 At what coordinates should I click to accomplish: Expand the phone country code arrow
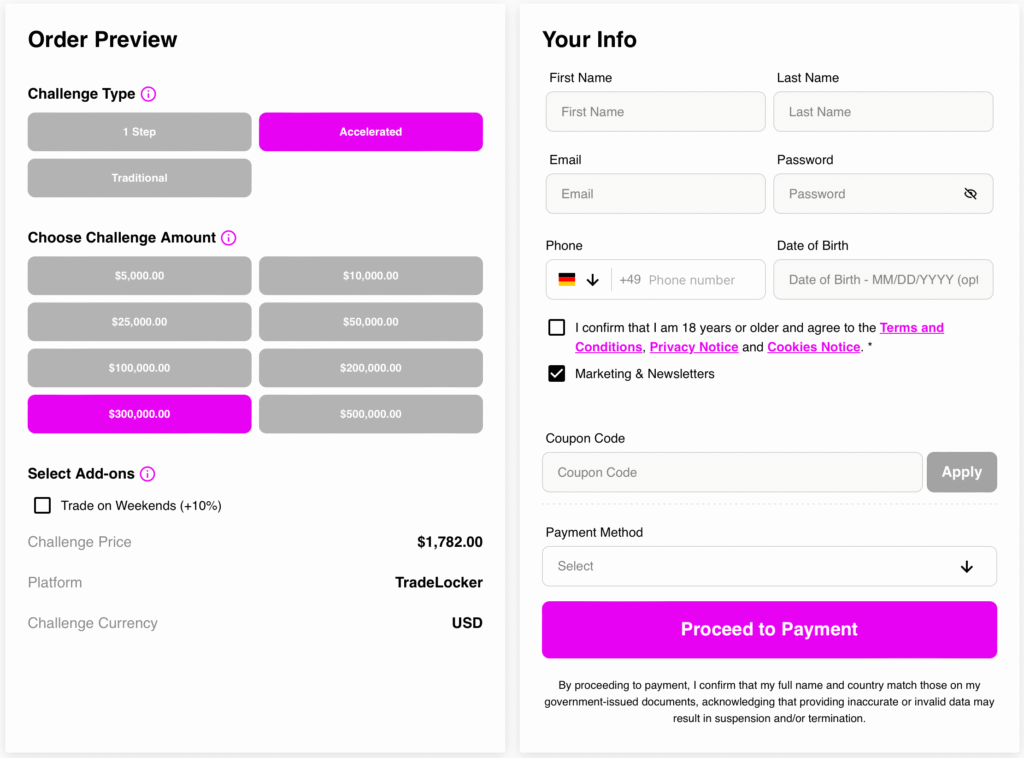[x=592, y=280]
